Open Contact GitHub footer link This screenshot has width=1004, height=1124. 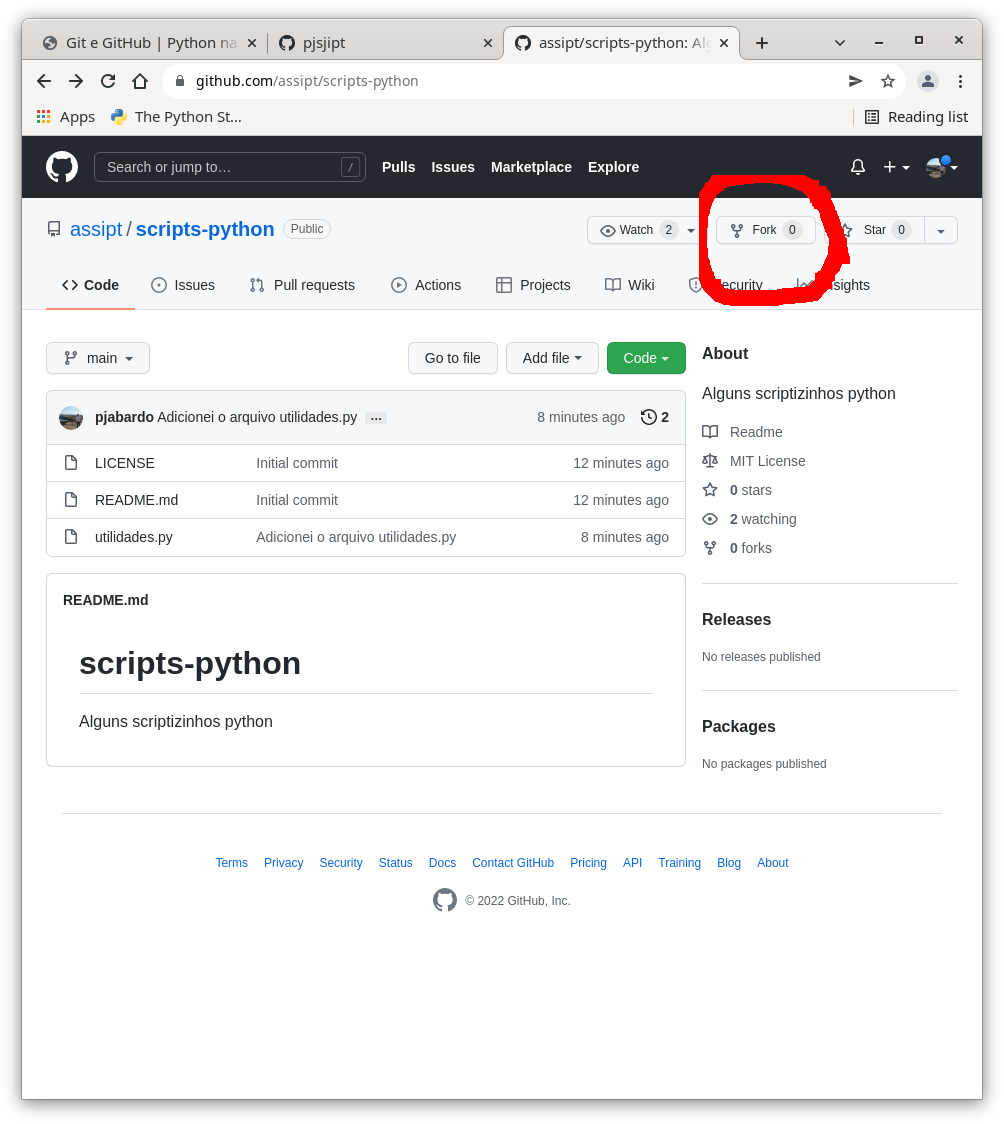click(512, 863)
